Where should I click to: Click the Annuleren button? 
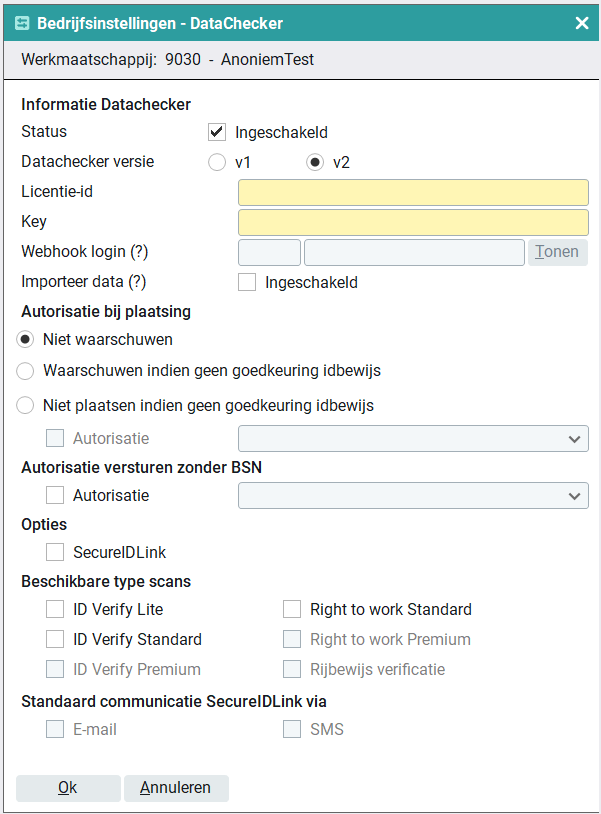[176, 788]
